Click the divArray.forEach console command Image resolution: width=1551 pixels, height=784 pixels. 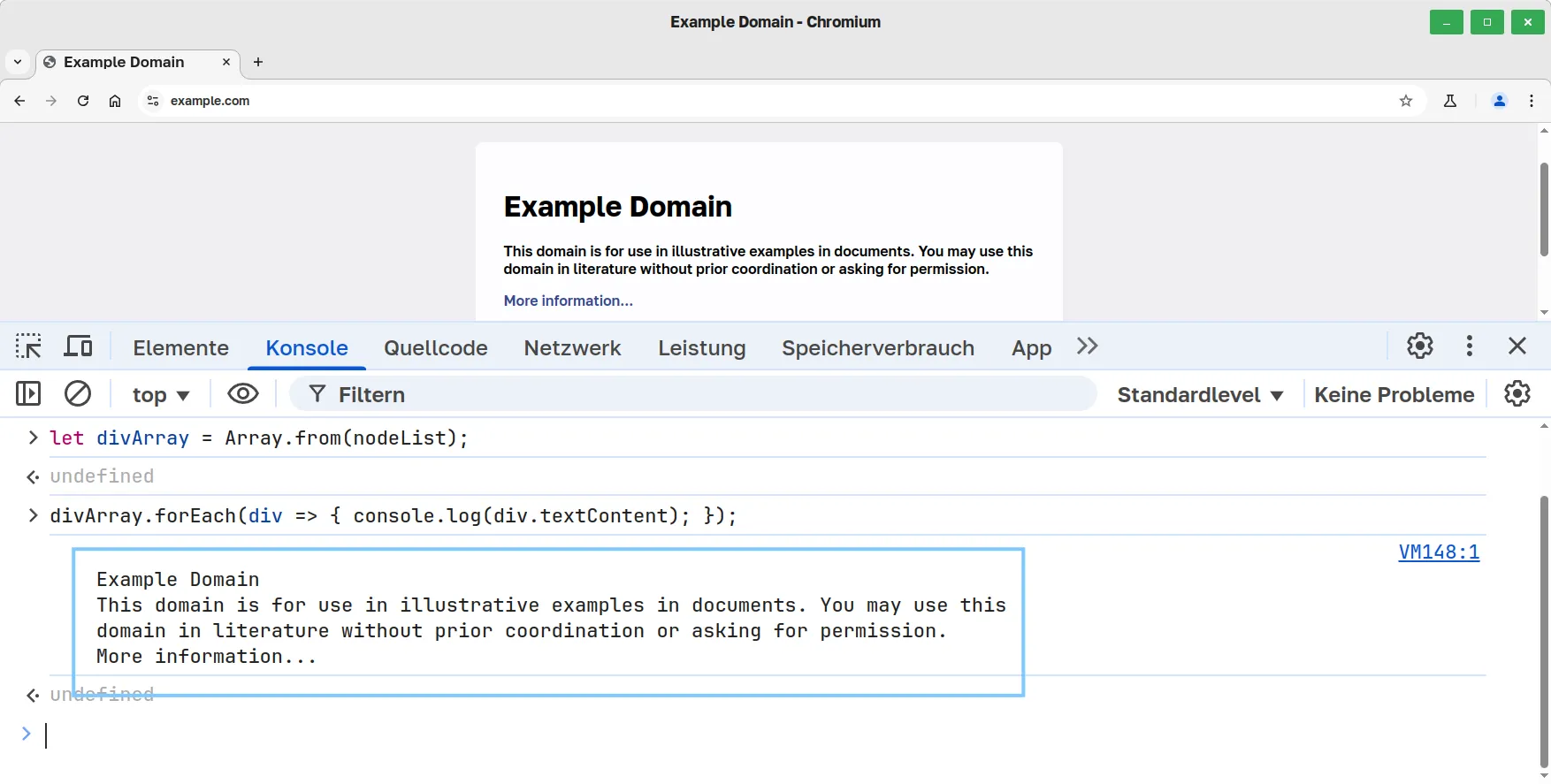coord(393,515)
